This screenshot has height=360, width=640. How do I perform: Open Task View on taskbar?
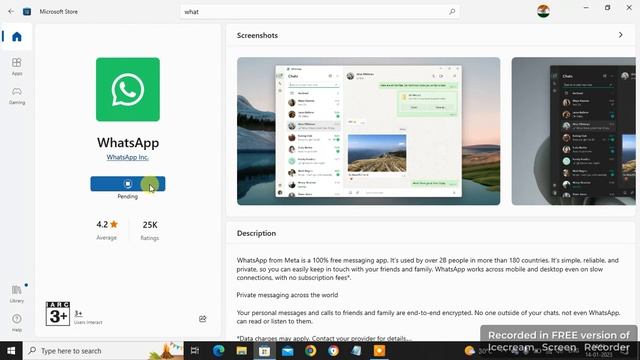[x=195, y=351]
